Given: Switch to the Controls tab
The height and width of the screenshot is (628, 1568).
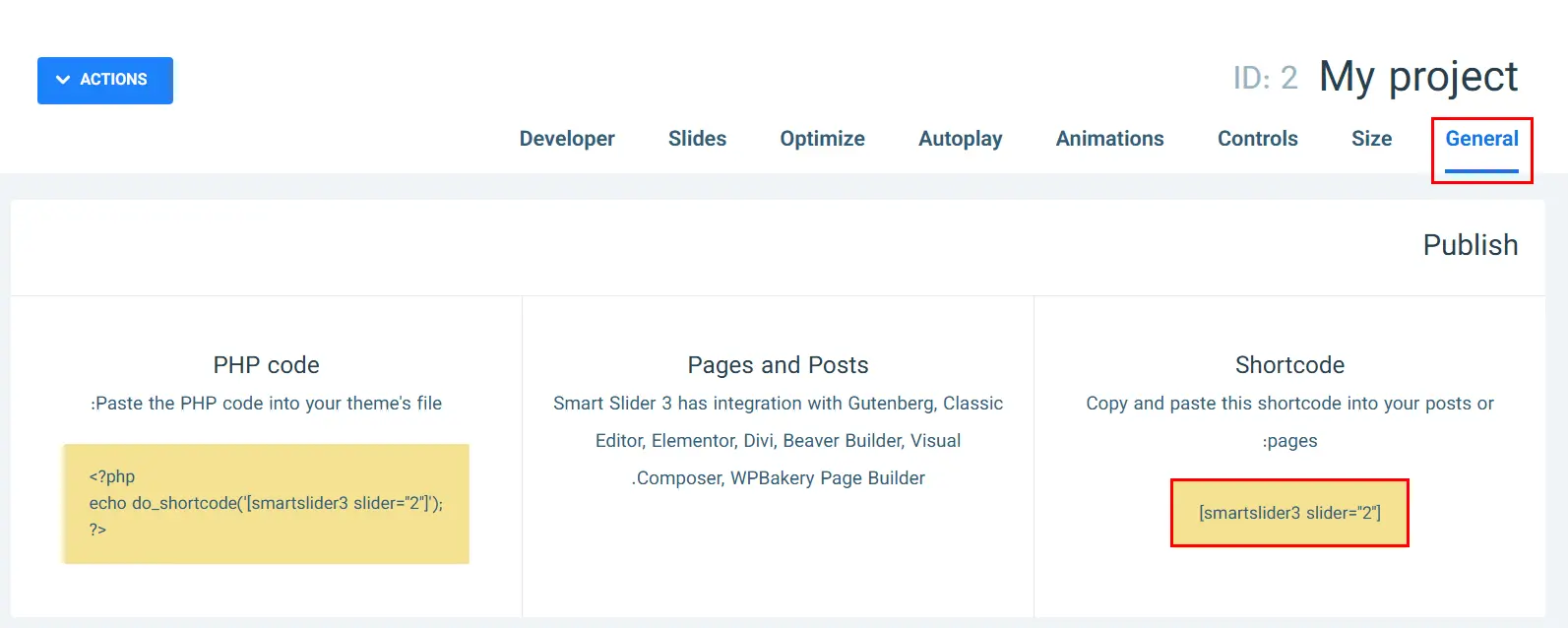Looking at the screenshot, I should pyautogui.click(x=1258, y=139).
